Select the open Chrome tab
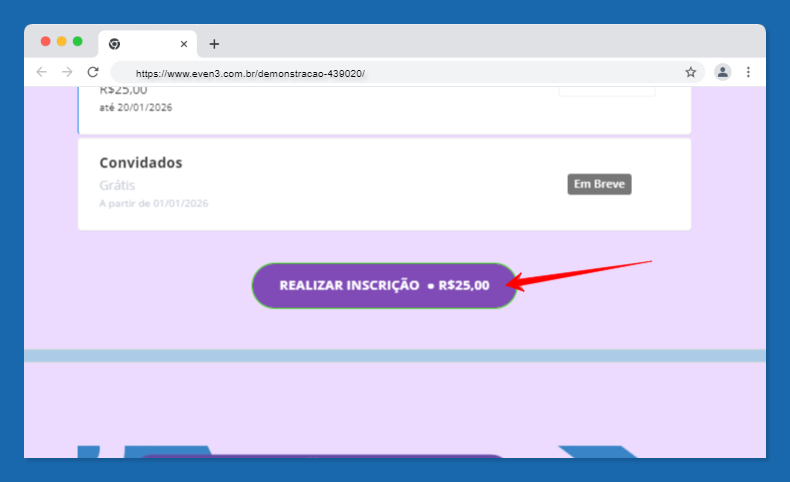Viewport: 790px width, 482px height. (x=147, y=44)
